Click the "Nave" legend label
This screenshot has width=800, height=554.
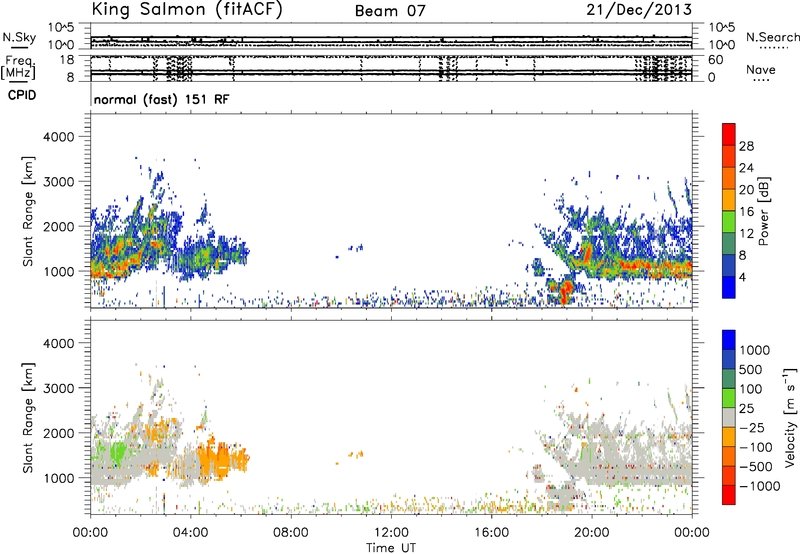pos(761,69)
